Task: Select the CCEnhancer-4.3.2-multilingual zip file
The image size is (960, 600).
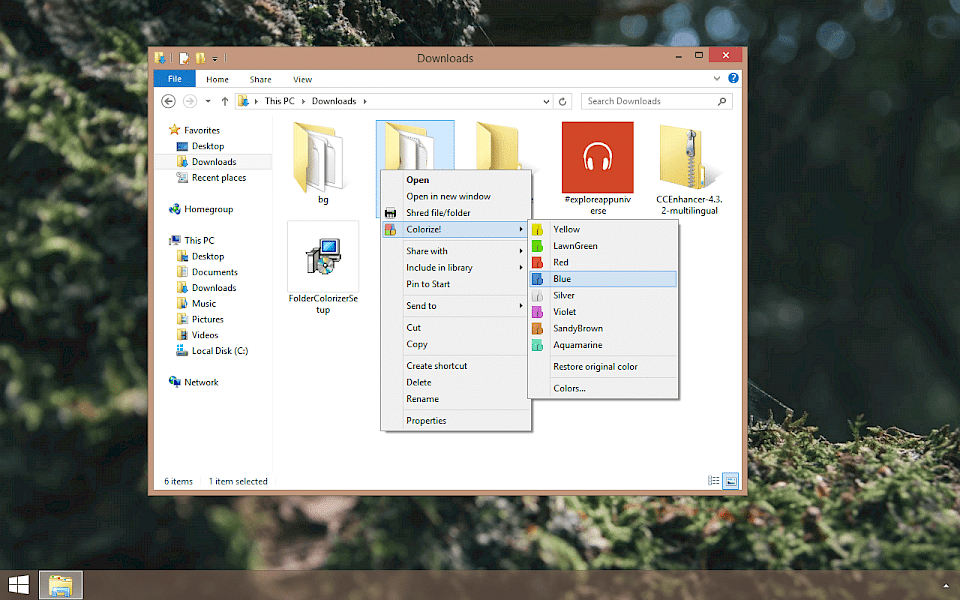Action: pyautogui.click(x=689, y=168)
